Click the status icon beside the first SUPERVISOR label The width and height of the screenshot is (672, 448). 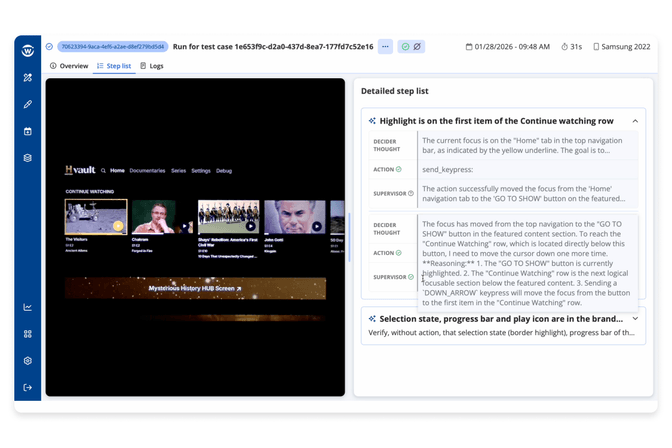[x=411, y=193]
